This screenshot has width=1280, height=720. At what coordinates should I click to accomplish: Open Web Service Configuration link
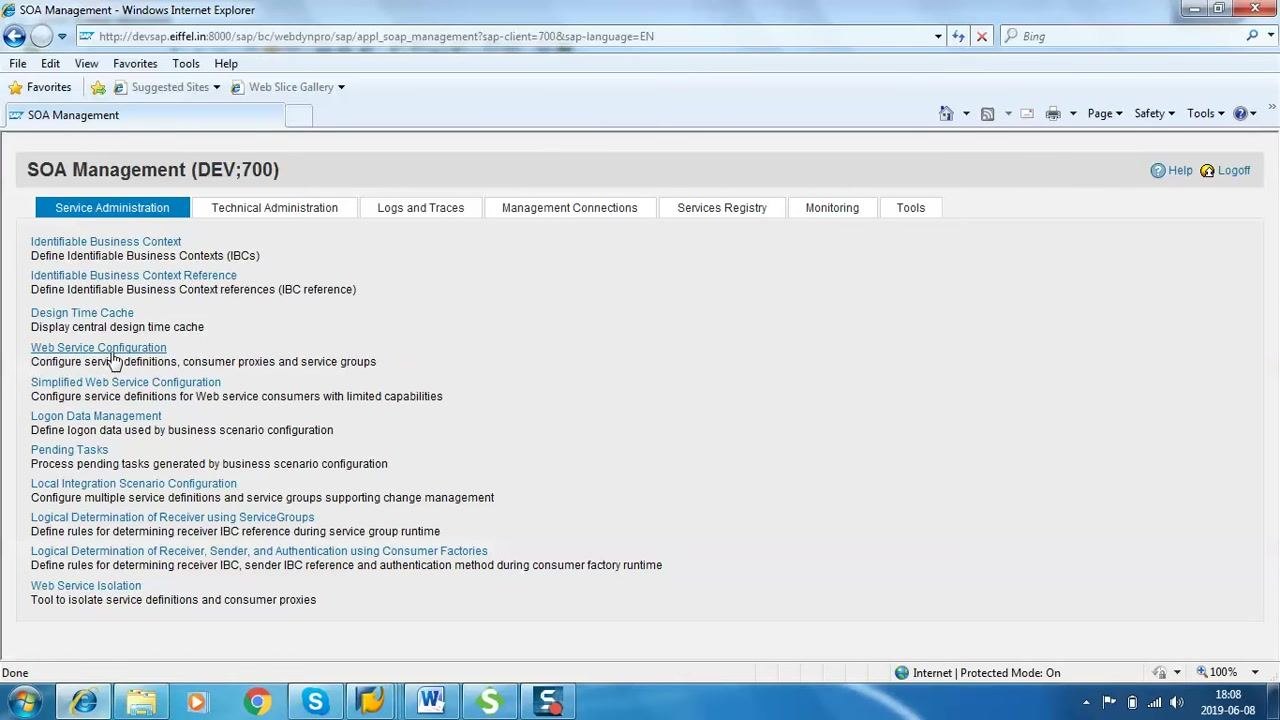[98, 347]
